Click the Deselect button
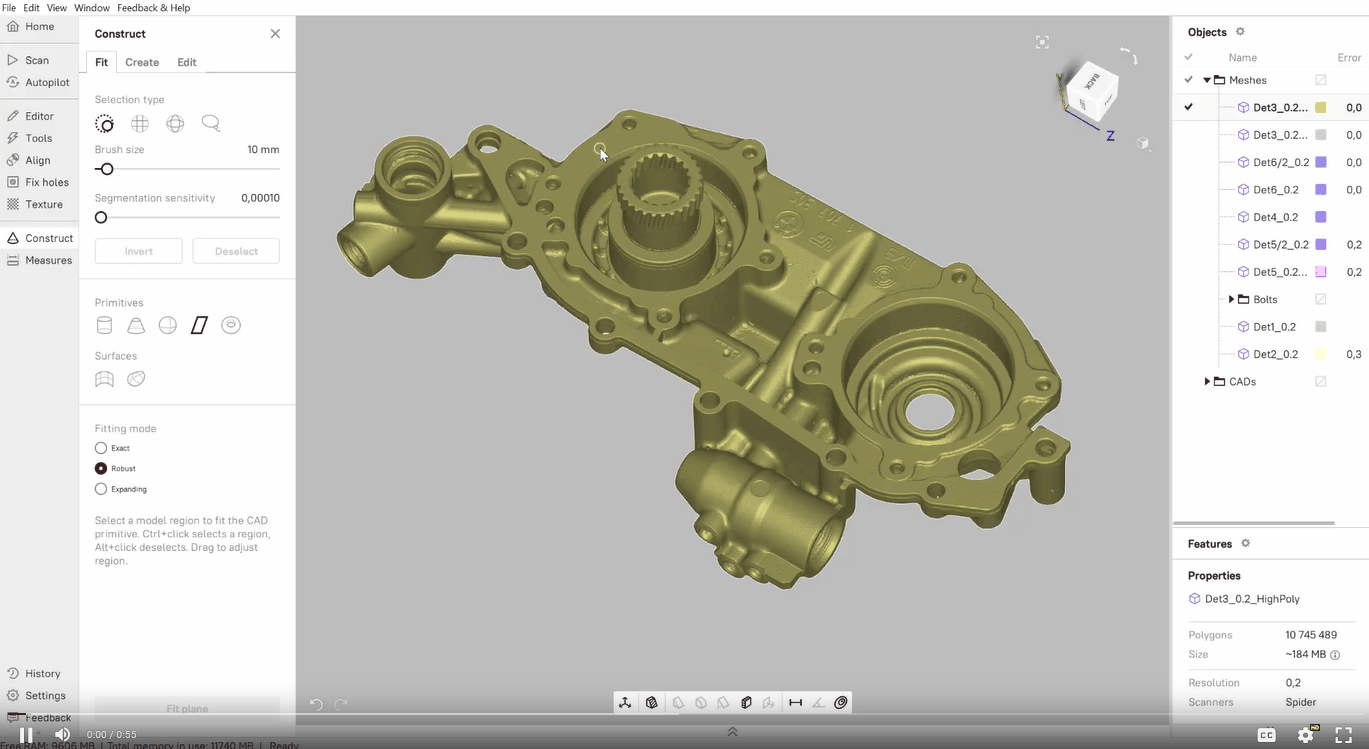1369x749 pixels. coord(236,251)
